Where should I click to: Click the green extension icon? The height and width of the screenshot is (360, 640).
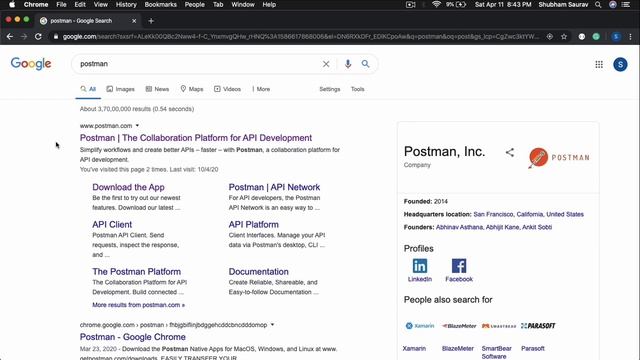(596, 36)
